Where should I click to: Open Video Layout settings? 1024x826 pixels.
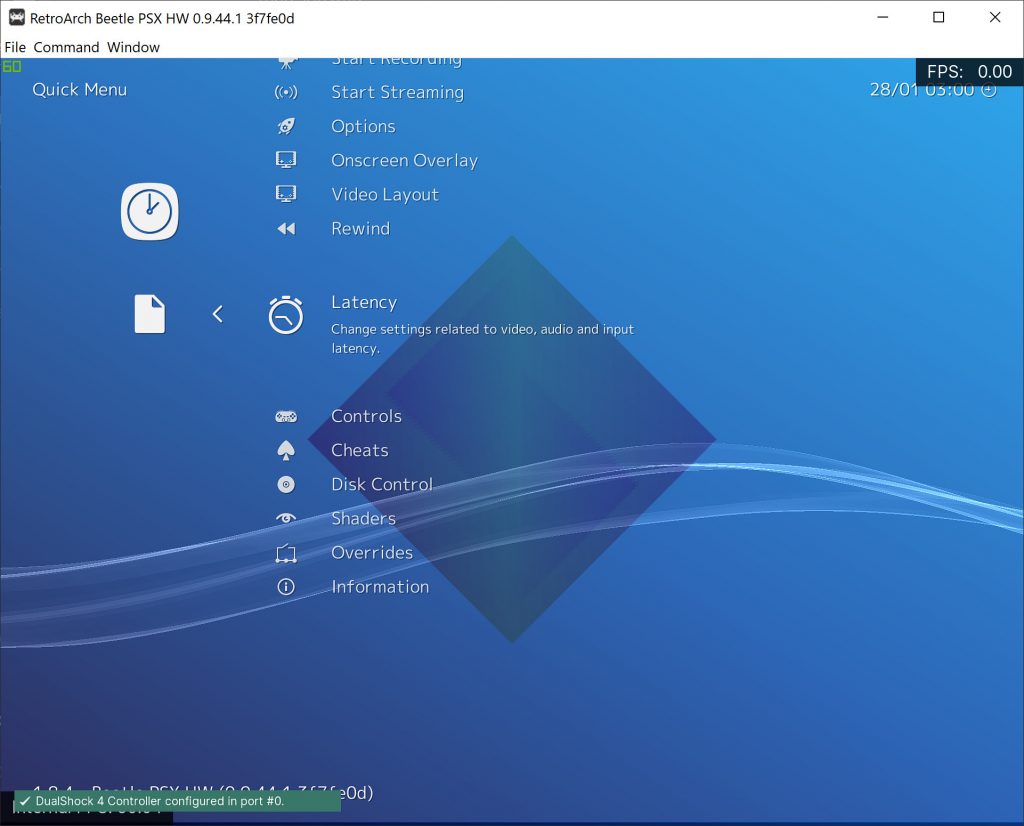point(385,195)
